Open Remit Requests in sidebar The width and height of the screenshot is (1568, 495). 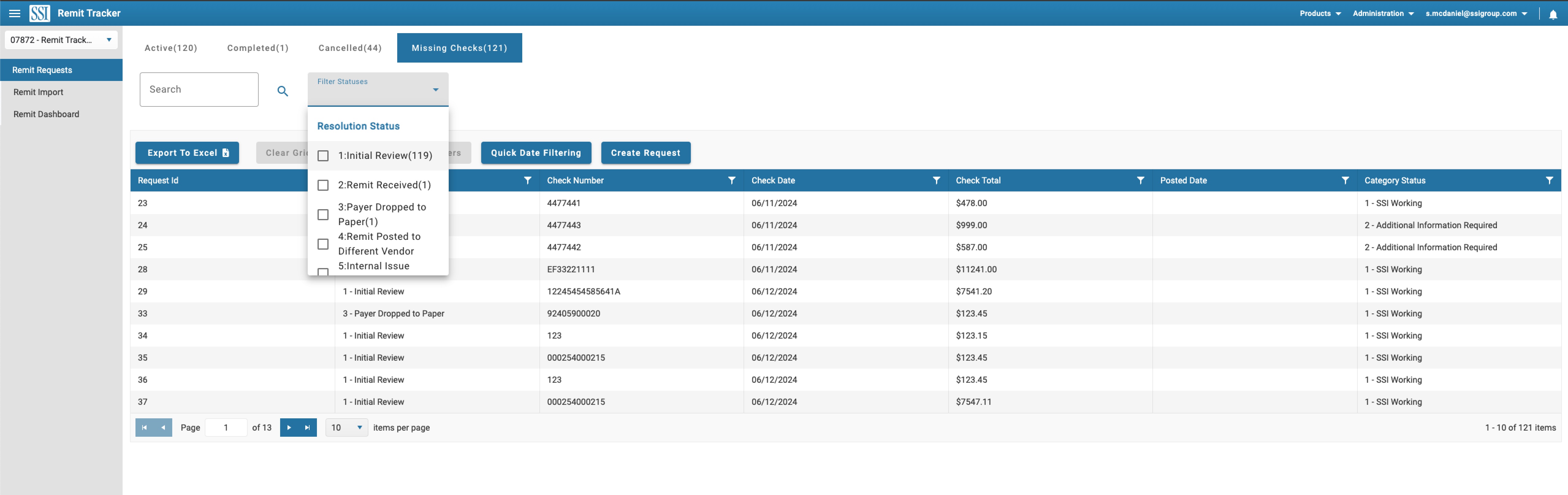coord(61,70)
